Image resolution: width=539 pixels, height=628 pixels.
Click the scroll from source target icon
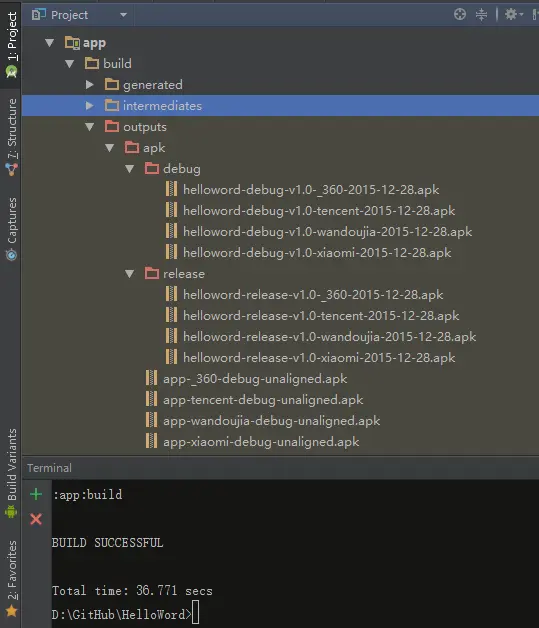[x=460, y=15]
